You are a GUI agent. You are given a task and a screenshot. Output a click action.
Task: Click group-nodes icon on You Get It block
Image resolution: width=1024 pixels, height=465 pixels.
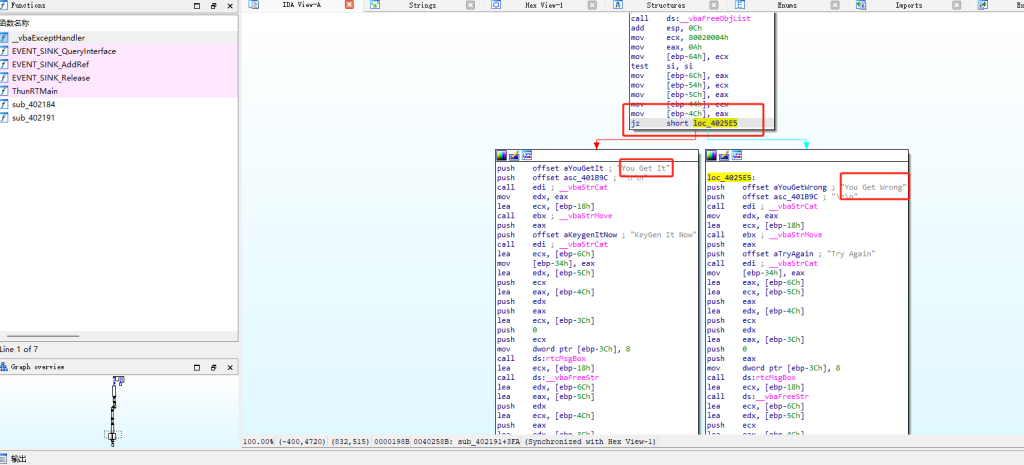tap(527, 155)
